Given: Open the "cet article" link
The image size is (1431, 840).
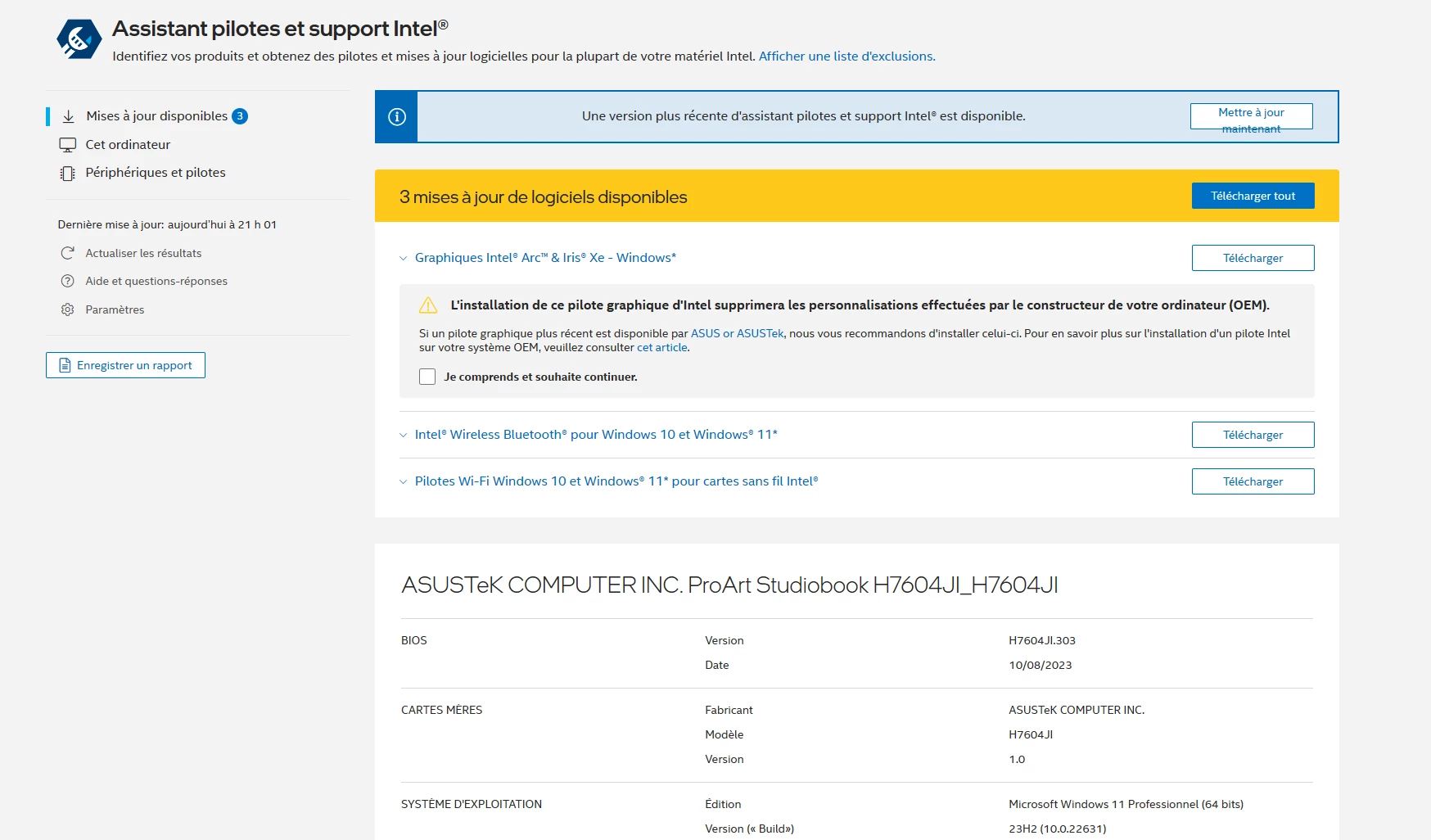Looking at the screenshot, I should (x=662, y=347).
